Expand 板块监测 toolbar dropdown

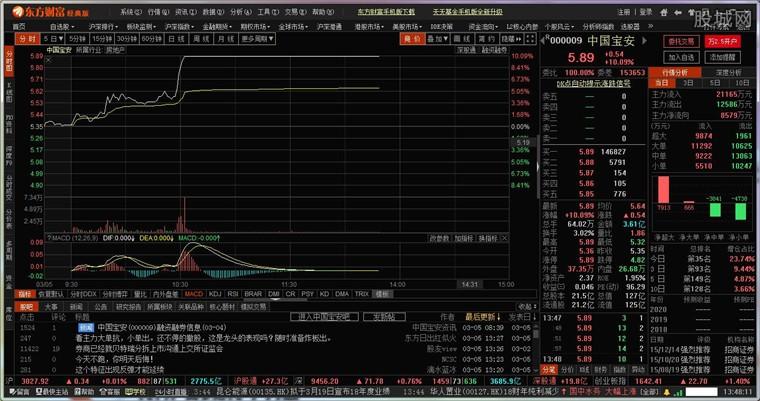[142, 27]
